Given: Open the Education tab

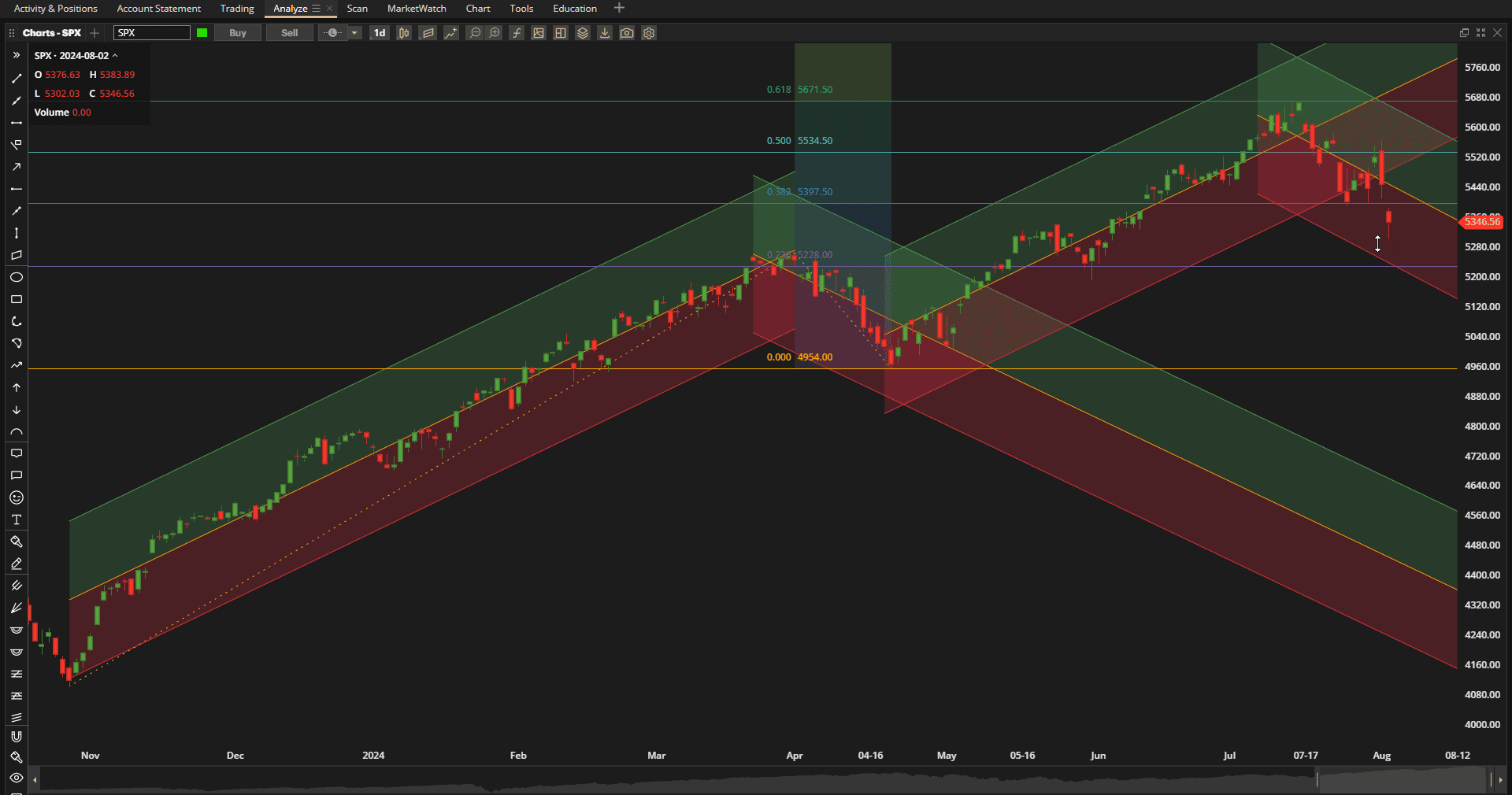Looking at the screenshot, I should point(575,9).
